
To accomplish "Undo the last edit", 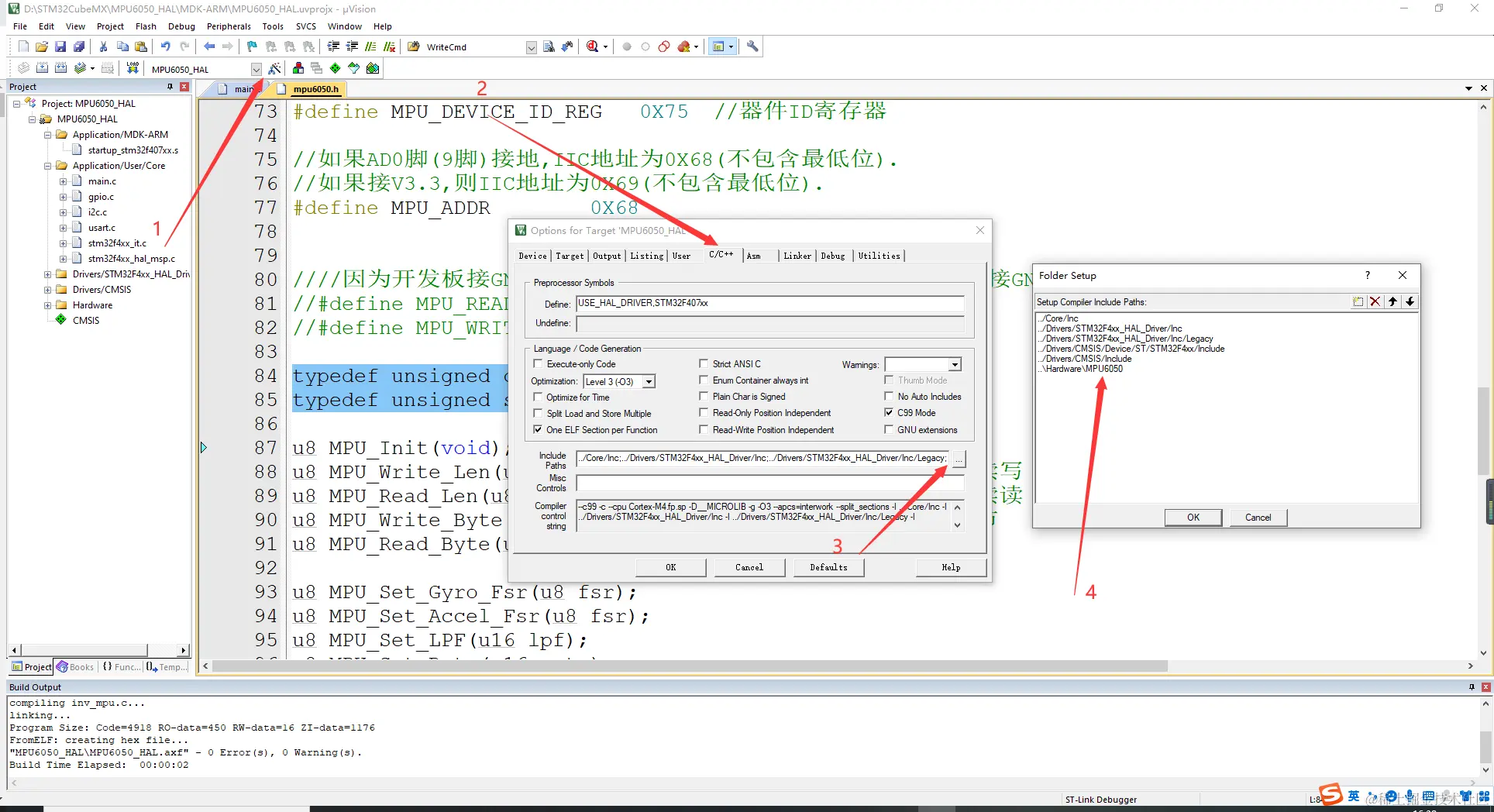I will 165,46.
